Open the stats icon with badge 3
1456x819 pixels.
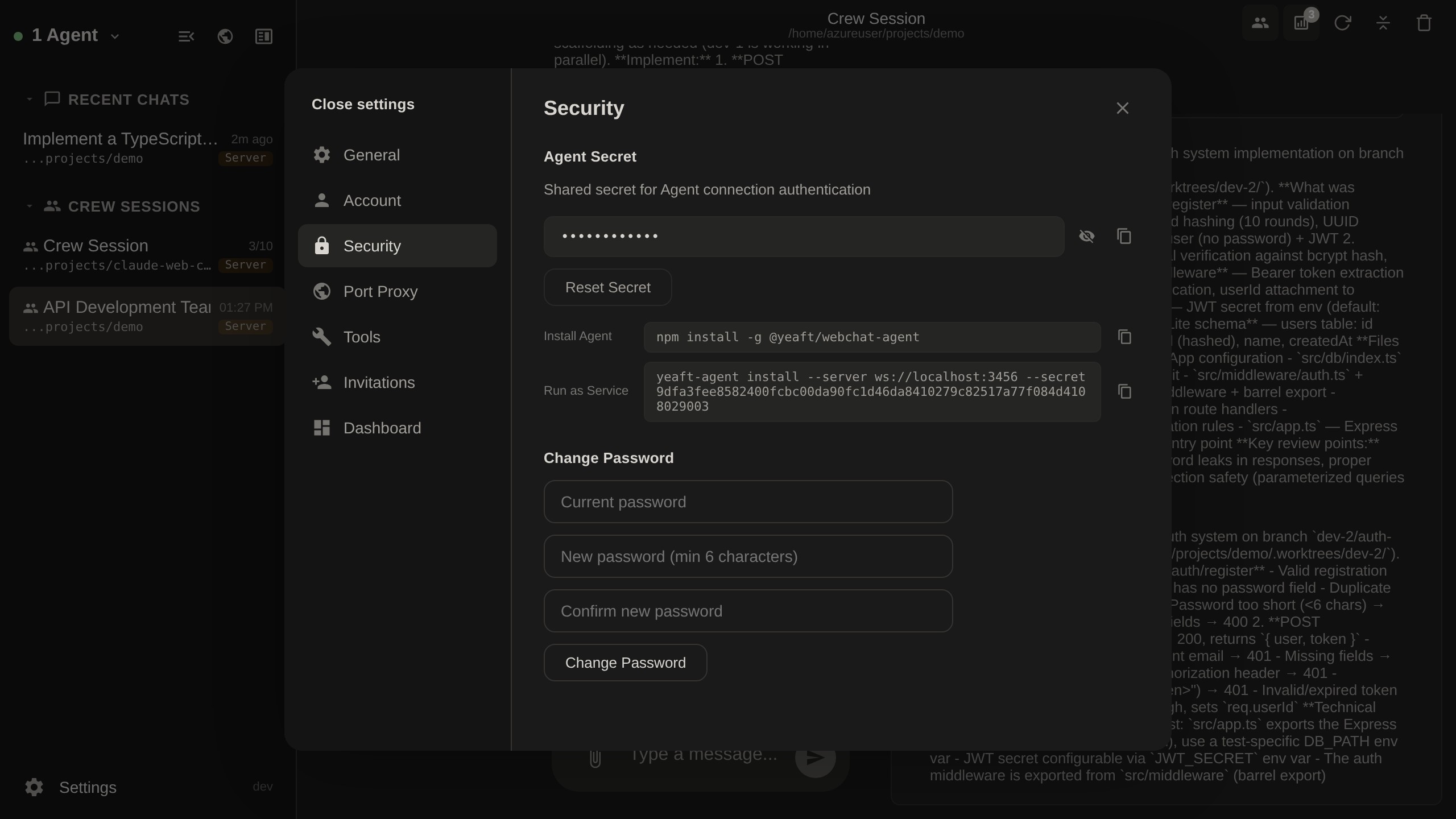coord(1301,23)
